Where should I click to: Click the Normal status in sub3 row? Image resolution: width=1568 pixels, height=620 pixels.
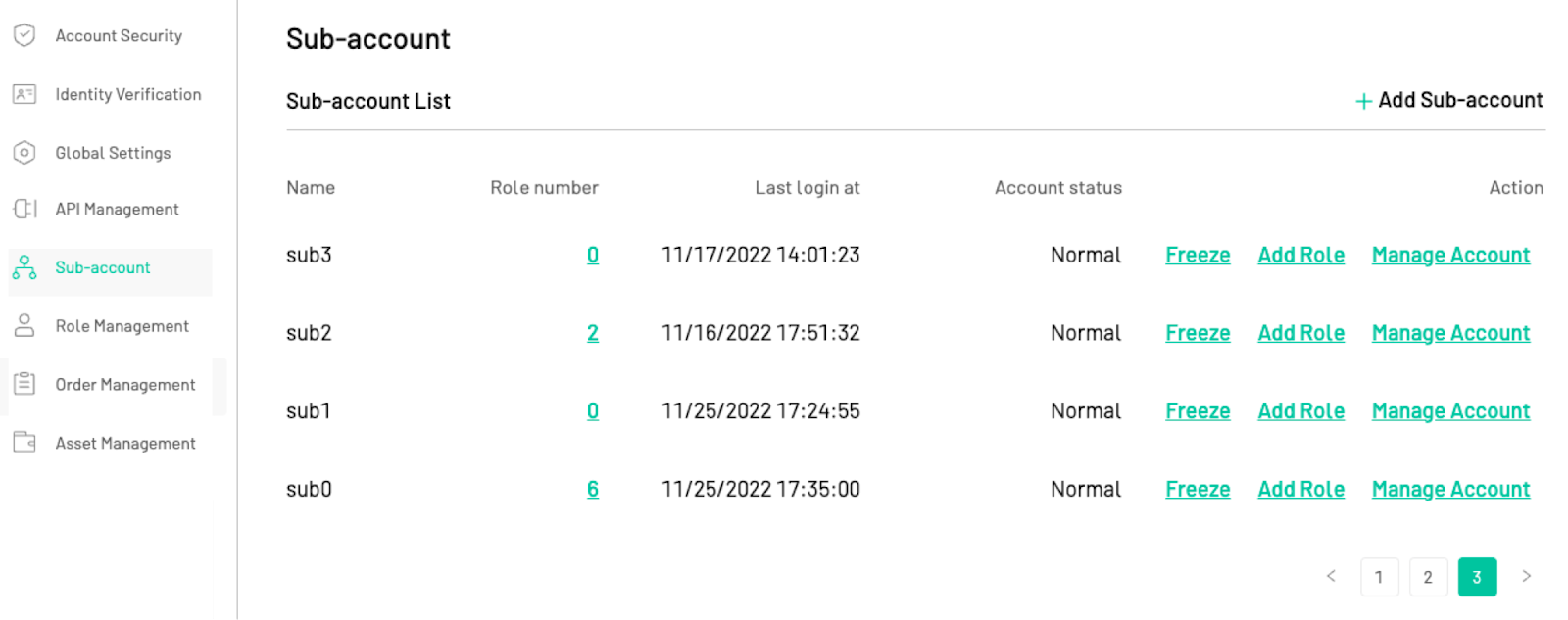1086,255
